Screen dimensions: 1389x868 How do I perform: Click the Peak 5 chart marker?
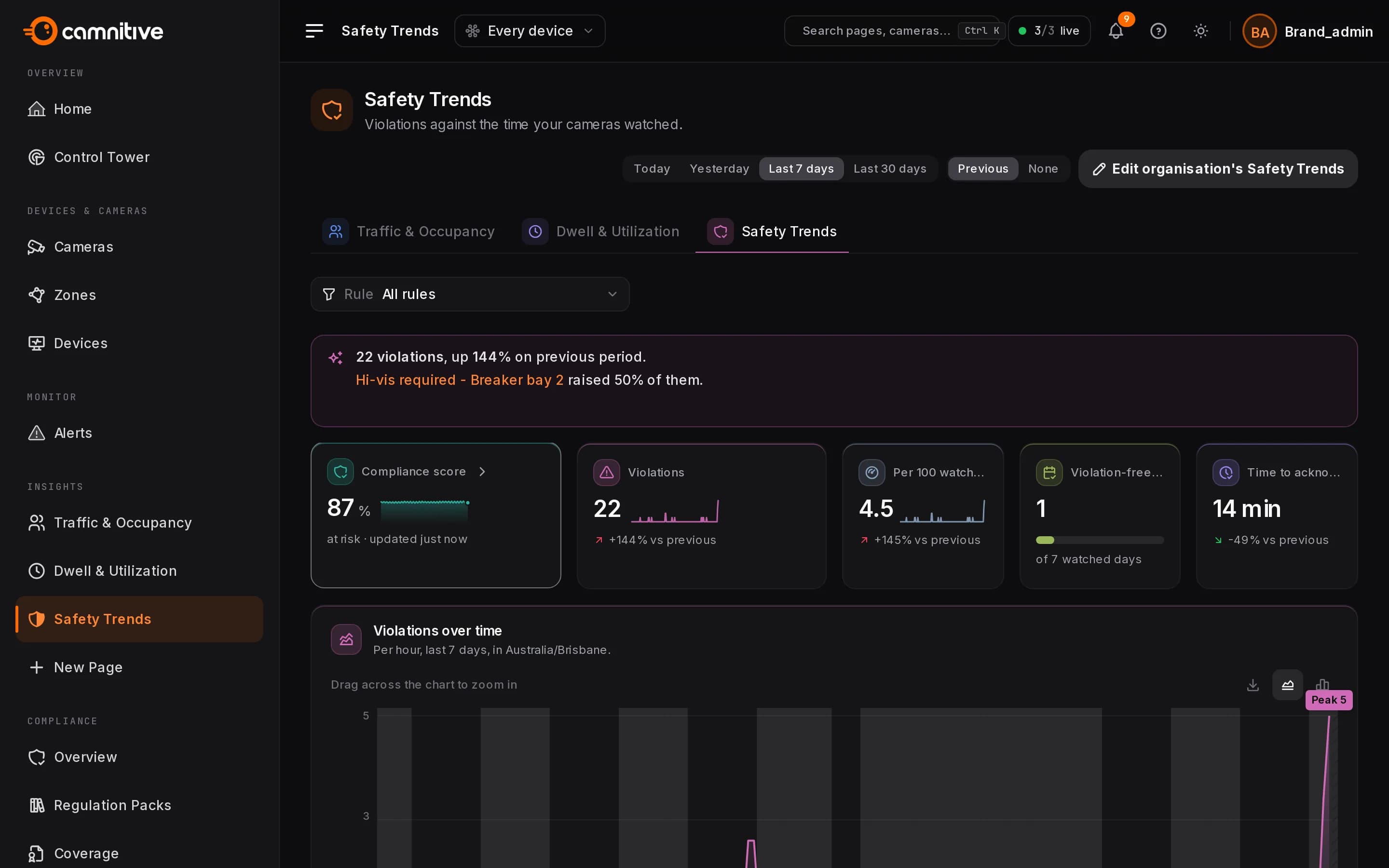[x=1328, y=700]
